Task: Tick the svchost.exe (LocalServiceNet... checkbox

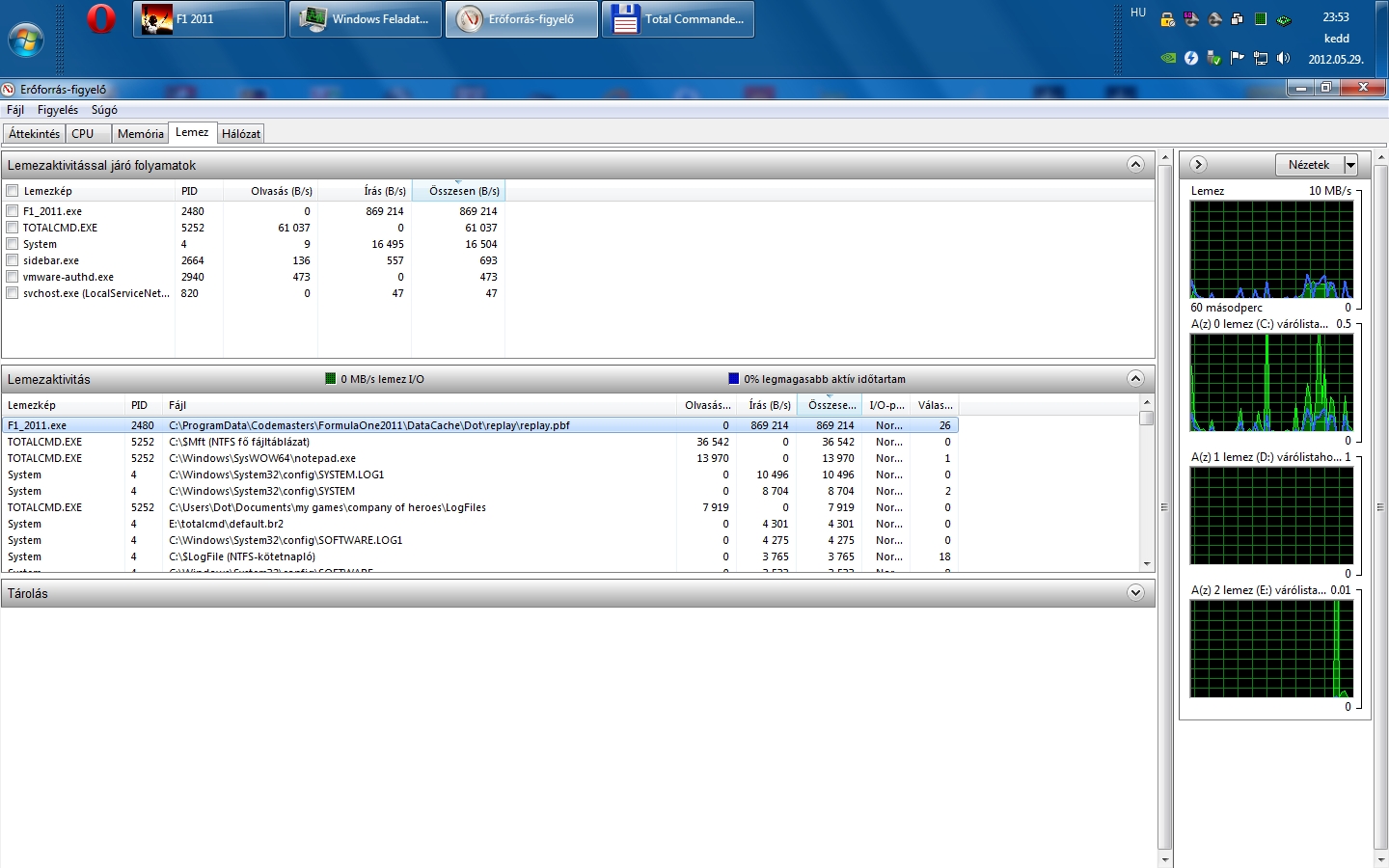Action: click(13, 293)
